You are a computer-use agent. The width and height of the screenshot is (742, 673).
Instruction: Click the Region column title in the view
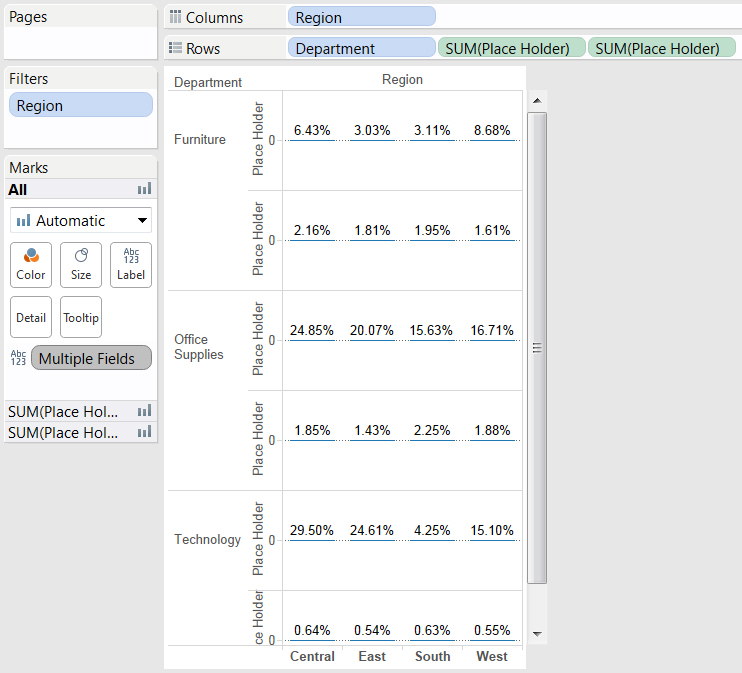(402, 80)
